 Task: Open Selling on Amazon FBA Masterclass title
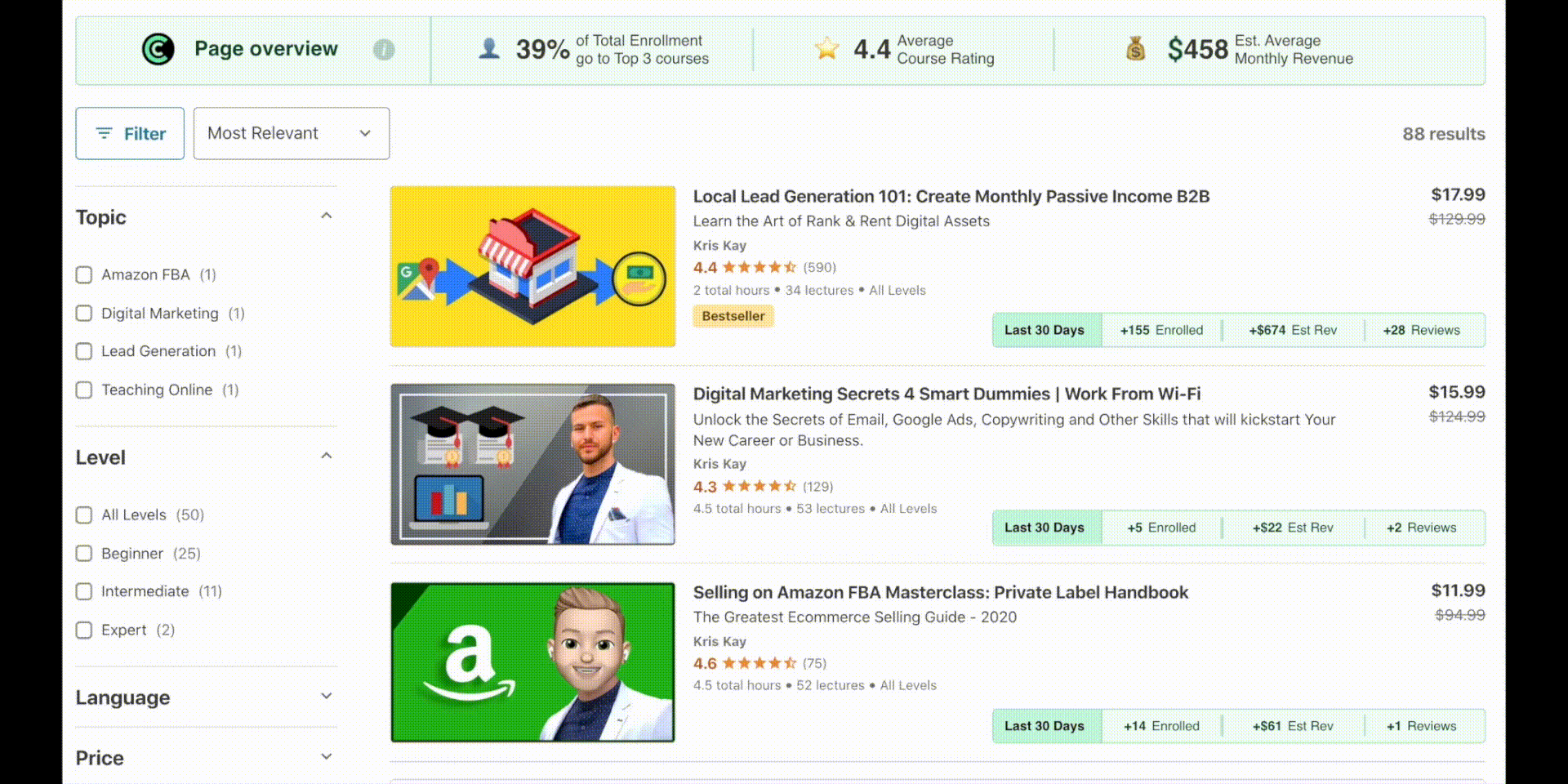941,592
